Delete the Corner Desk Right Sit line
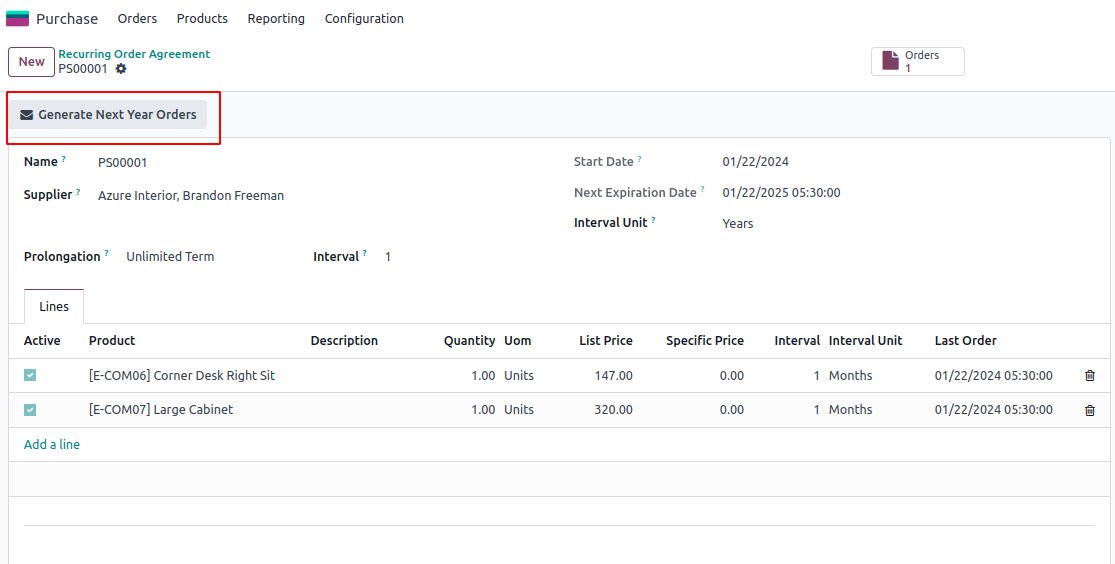The height and width of the screenshot is (564, 1115). (1089, 376)
